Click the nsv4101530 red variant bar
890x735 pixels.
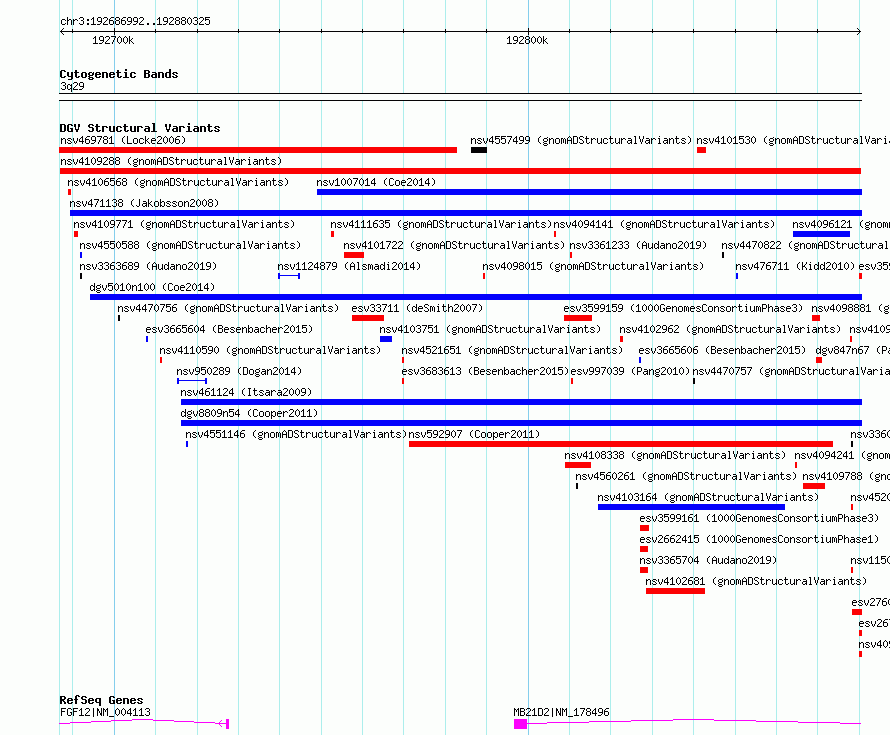coord(702,150)
